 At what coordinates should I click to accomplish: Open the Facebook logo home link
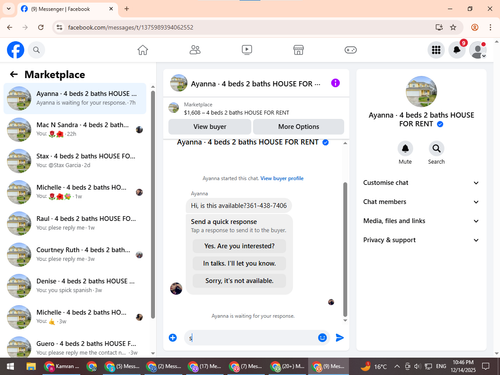pyautogui.click(x=15, y=50)
